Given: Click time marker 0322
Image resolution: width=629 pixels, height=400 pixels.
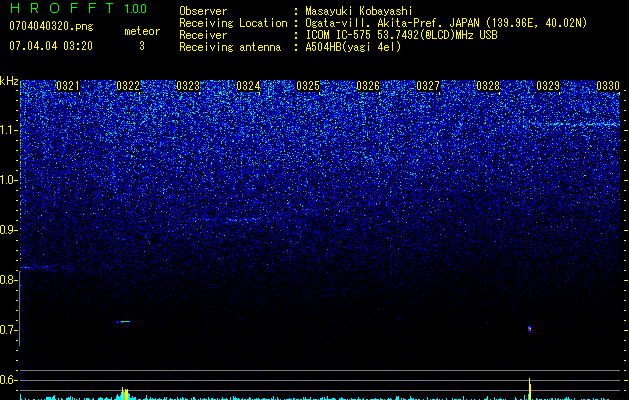Looking at the screenshot, I should [128, 86].
